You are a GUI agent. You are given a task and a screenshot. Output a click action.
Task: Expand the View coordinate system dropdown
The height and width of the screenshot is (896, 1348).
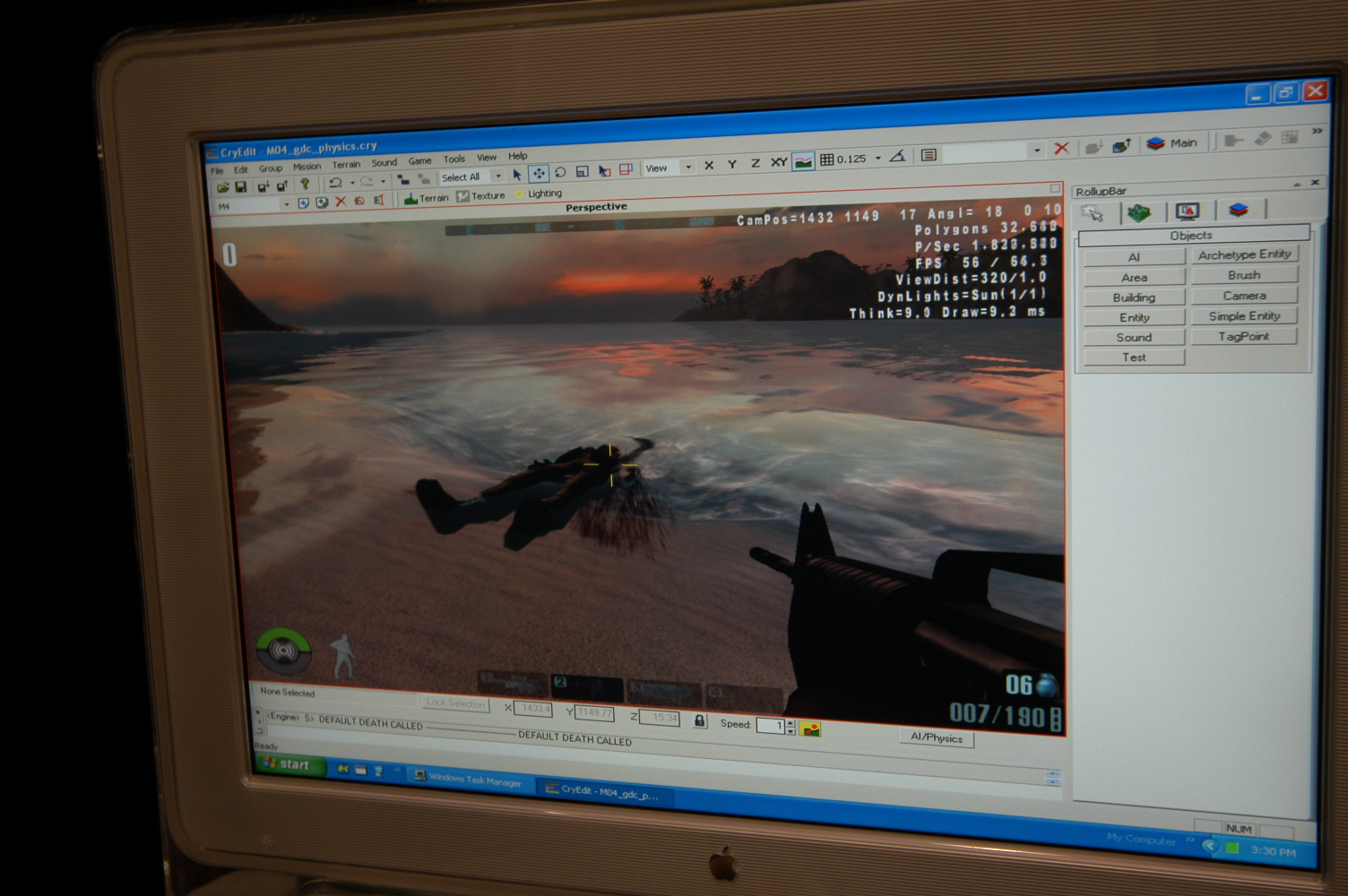tap(688, 167)
